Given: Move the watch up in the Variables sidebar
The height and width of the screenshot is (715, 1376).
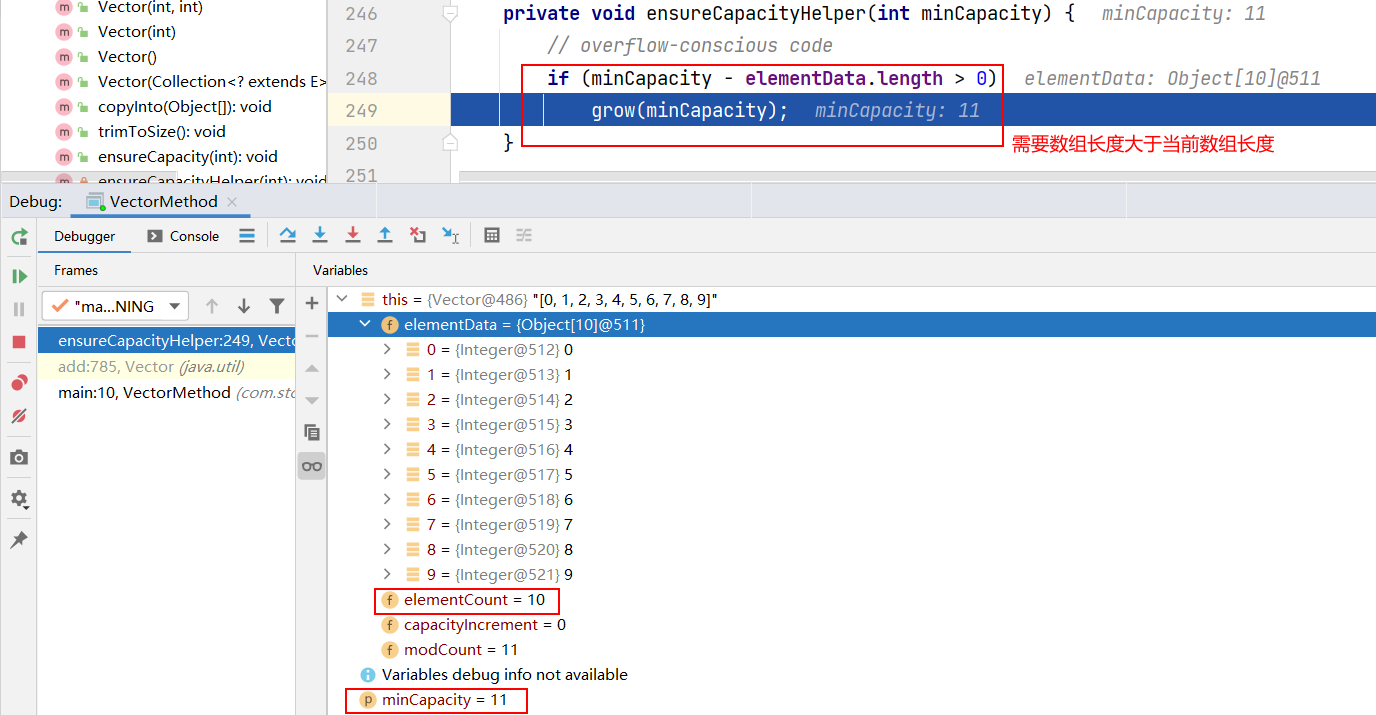Looking at the screenshot, I should click(x=312, y=368).
